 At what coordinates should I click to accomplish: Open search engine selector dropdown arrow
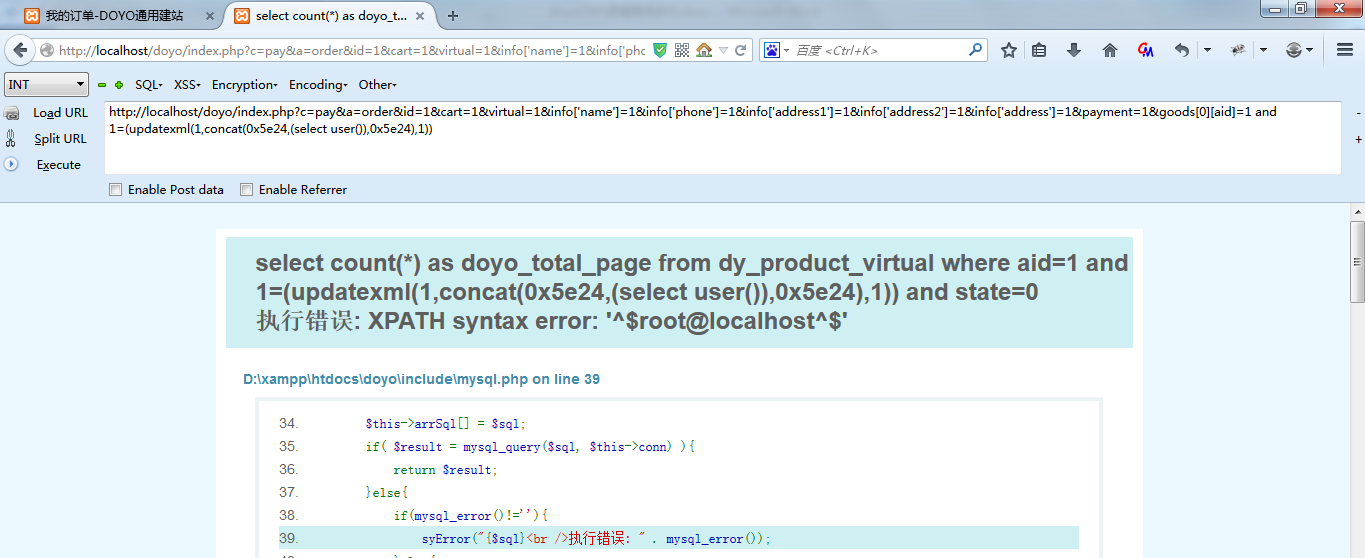pyautogui.click(x=787, y=50)
